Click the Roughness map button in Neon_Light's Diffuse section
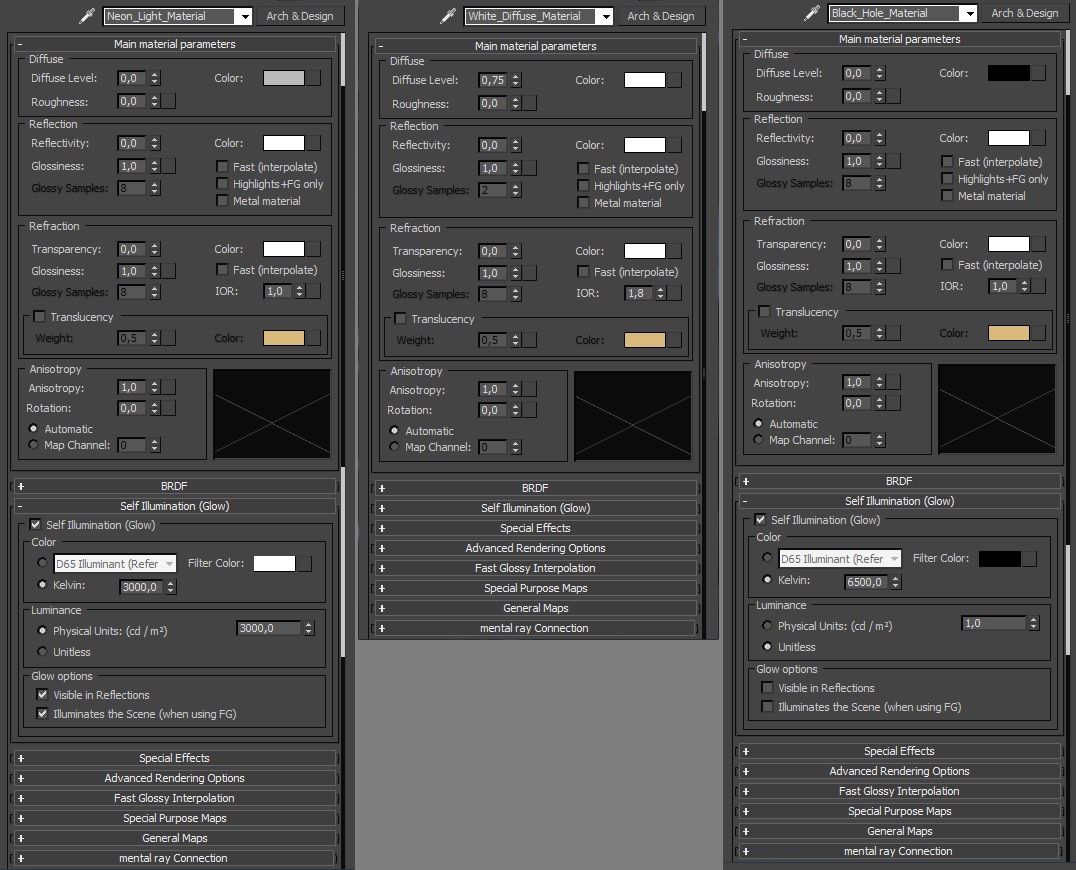Screen dimensions: 1076x870 point(166,102)
